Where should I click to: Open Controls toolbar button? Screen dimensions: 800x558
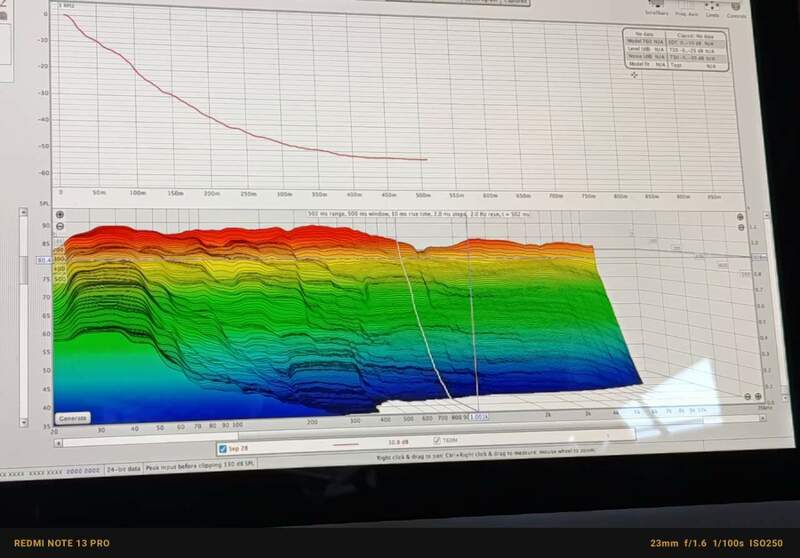pos(736,9)
